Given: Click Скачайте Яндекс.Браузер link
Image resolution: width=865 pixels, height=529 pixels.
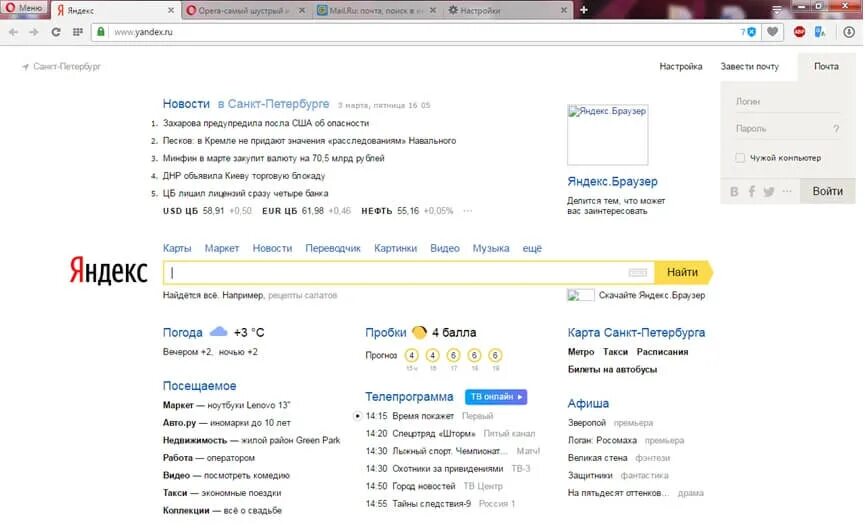Looking at the screenshot, I should (652, 295).
